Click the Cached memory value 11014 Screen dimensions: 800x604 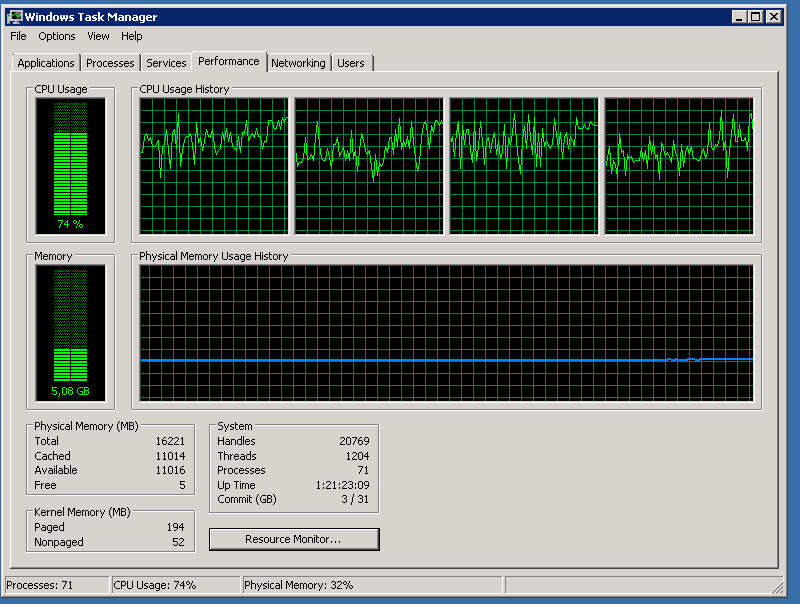[x=170, y=456]
